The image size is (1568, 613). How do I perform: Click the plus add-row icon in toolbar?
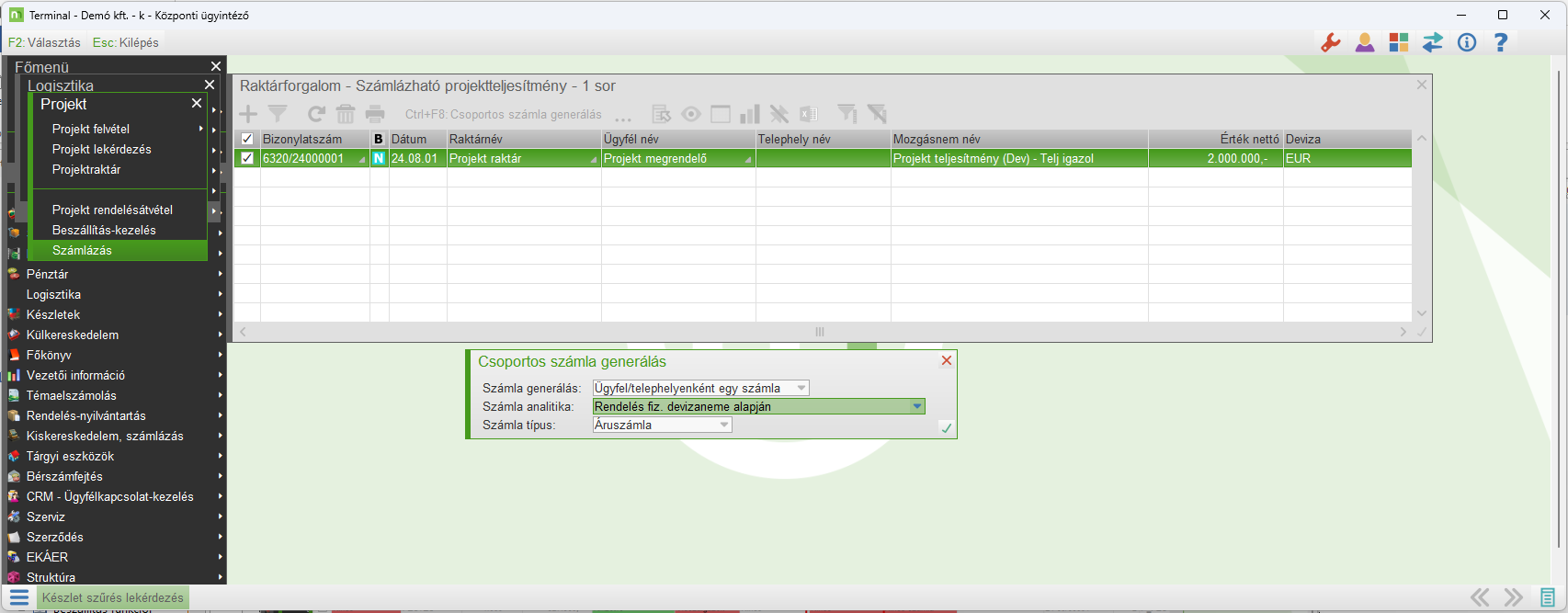248,114
